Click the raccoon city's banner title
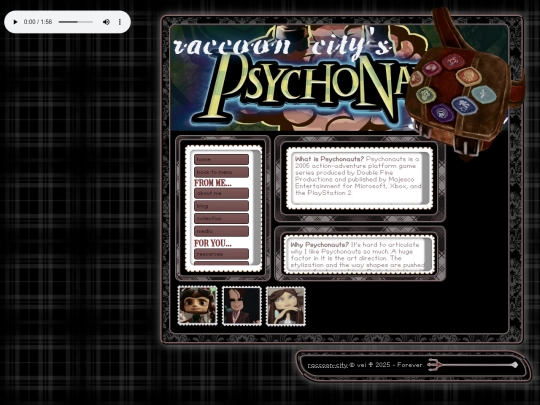540x405 pixels. [x=282, y=46]
